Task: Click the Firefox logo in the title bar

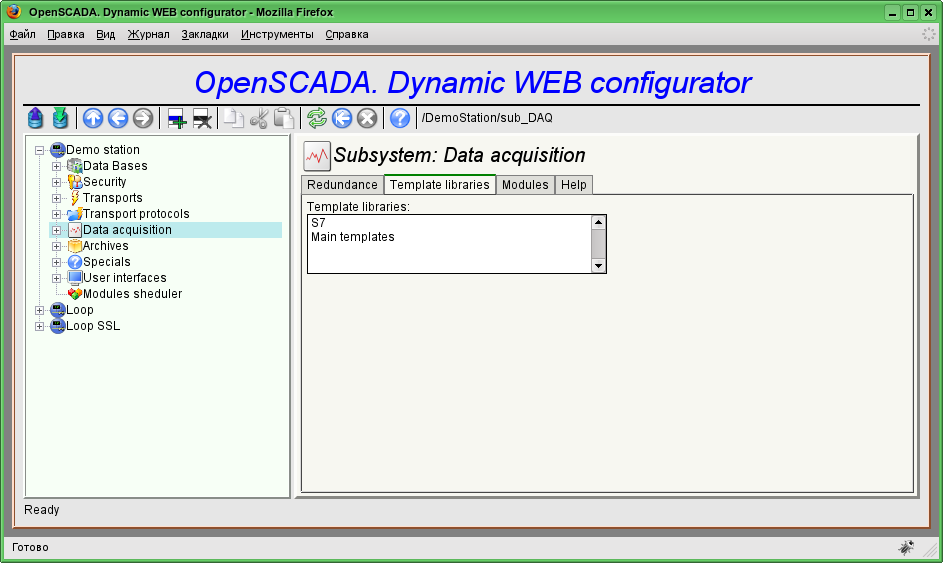Action: [14, 11]
